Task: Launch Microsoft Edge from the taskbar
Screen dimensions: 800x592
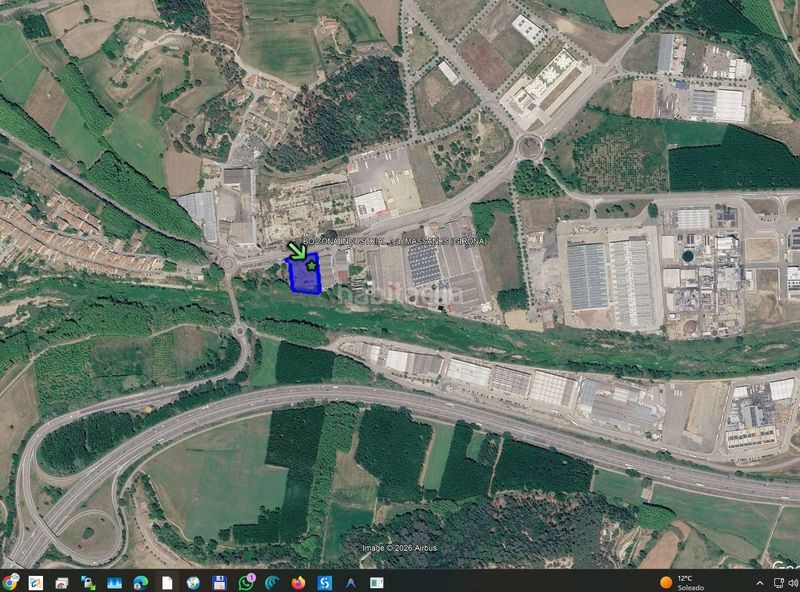Action: [x=141, y=582]
